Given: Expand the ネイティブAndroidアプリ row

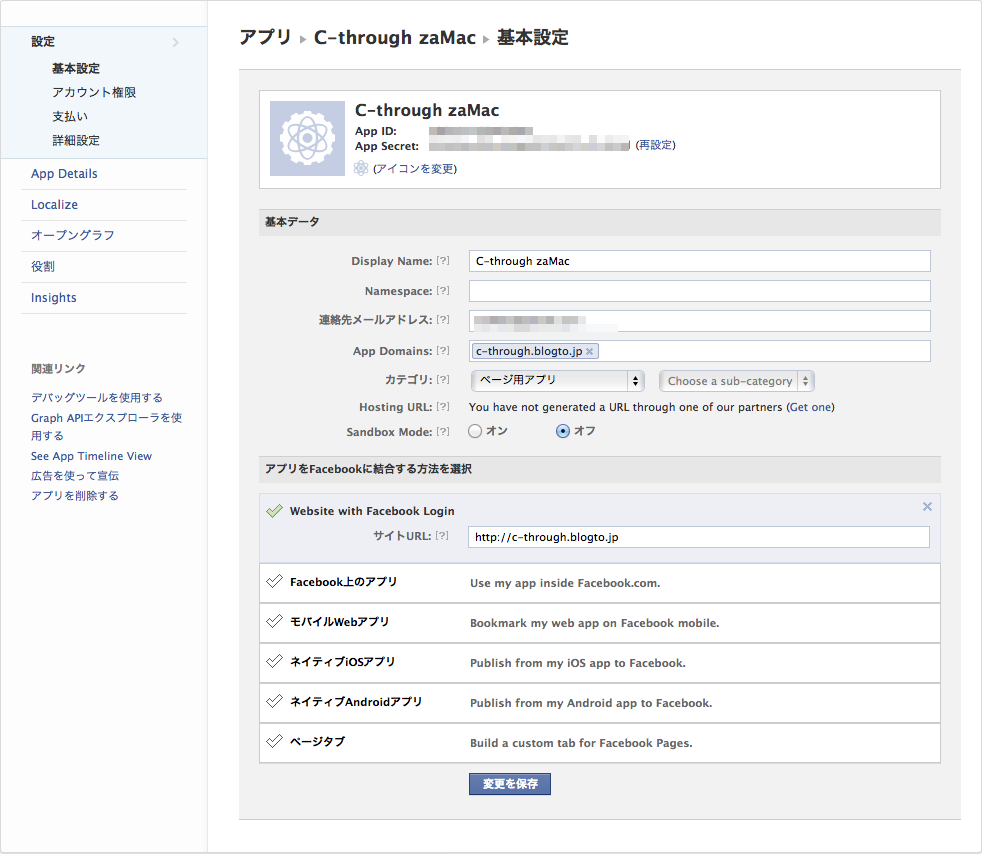Looking at the screenshot, I should pos(599,703).
